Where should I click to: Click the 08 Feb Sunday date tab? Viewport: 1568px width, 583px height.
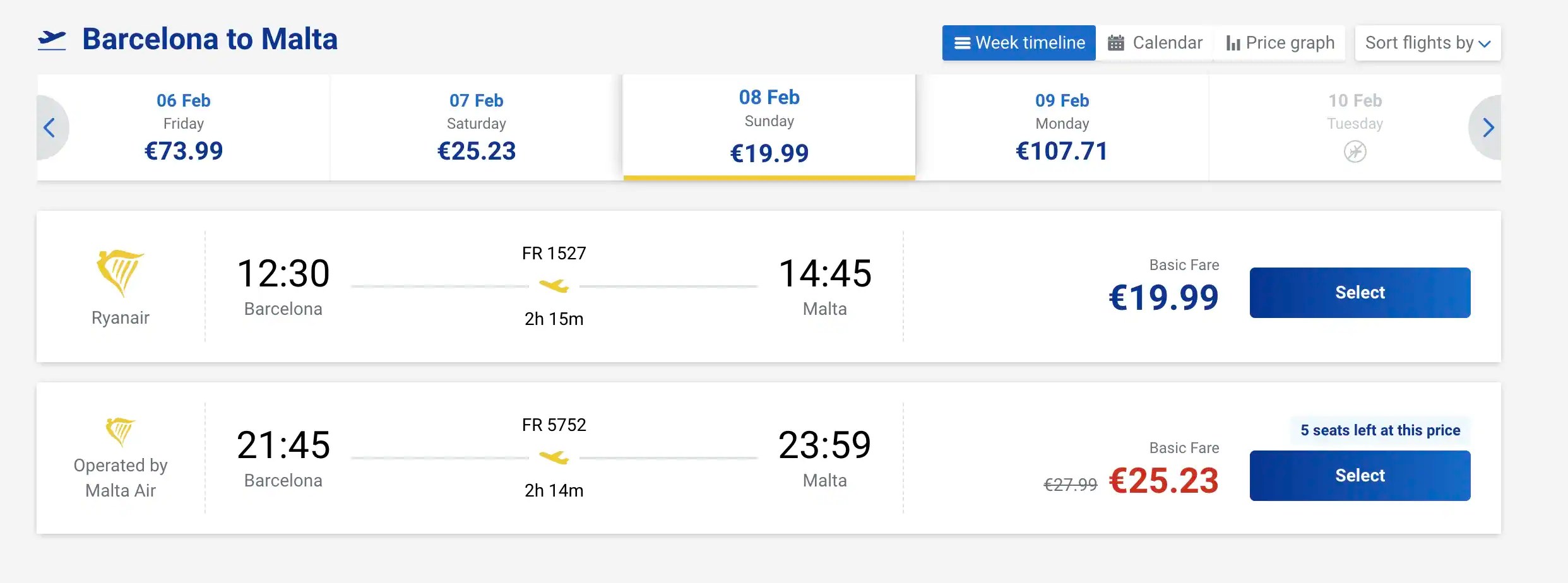769,126
